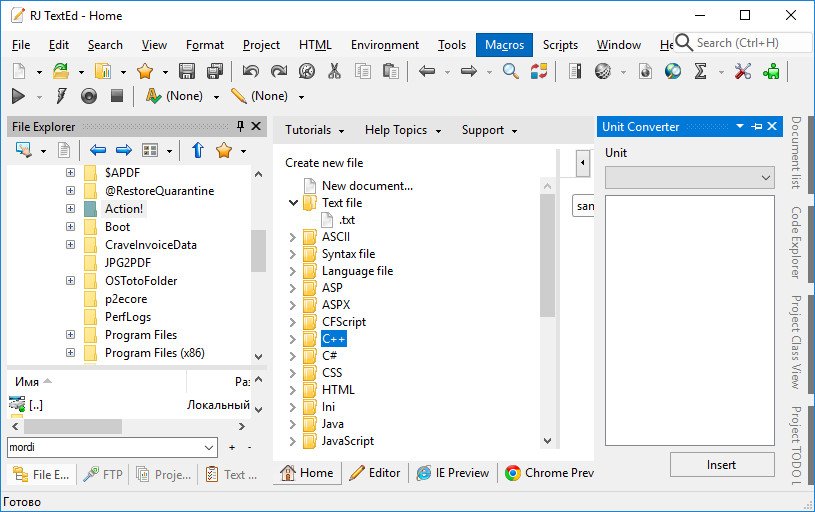This screenshot has width=815, height=512.
Task: Click the open file folder icon
Action: [61, 71]
